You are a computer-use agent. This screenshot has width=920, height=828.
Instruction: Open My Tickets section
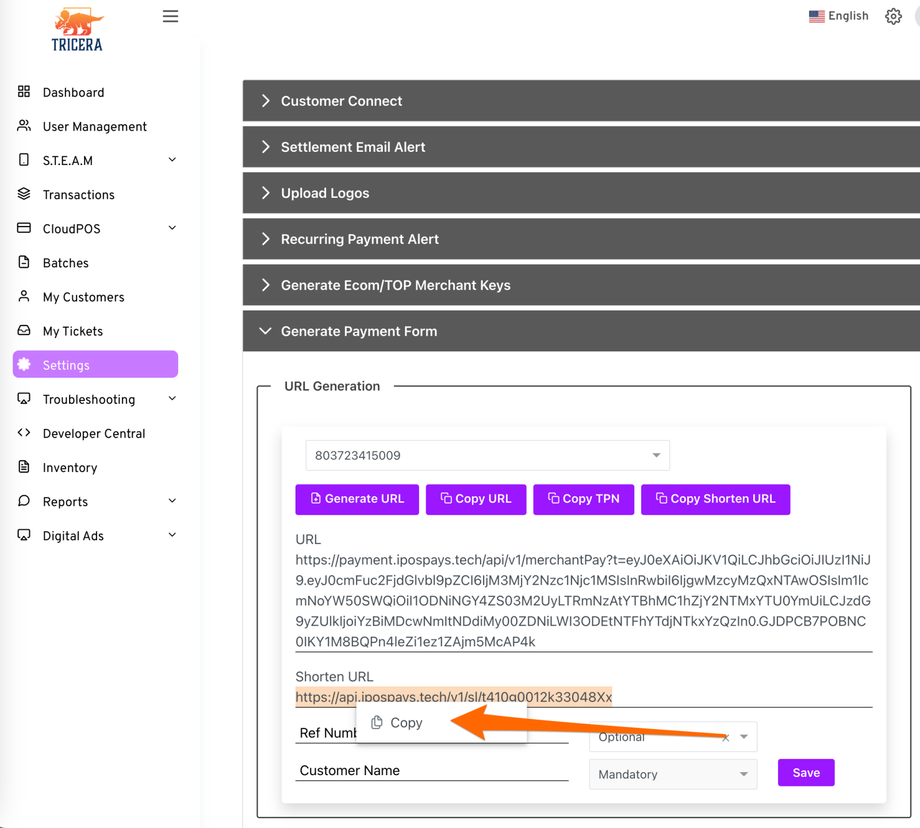pos(72,331)
